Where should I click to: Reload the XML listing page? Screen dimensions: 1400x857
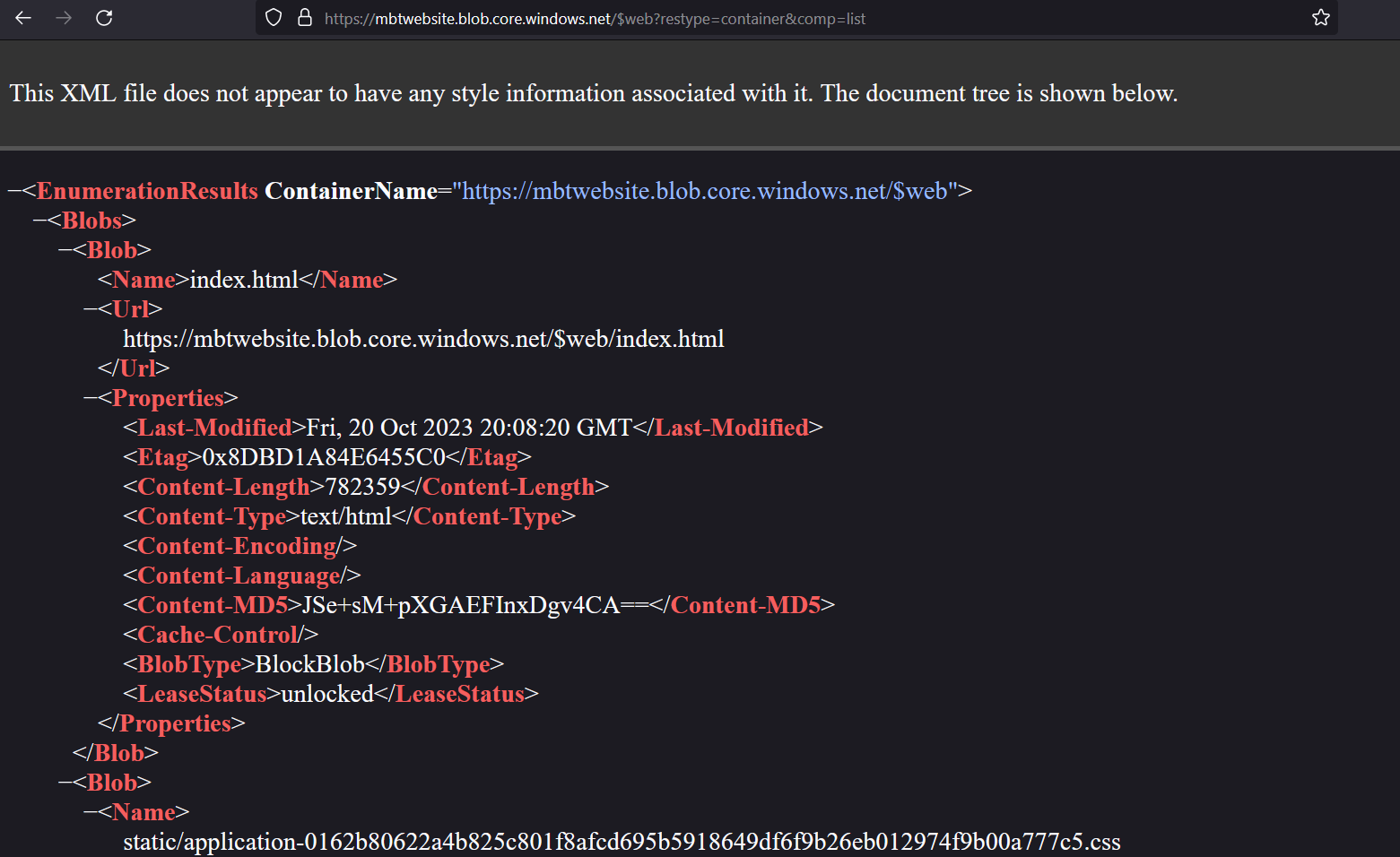(x=103, y=17)
